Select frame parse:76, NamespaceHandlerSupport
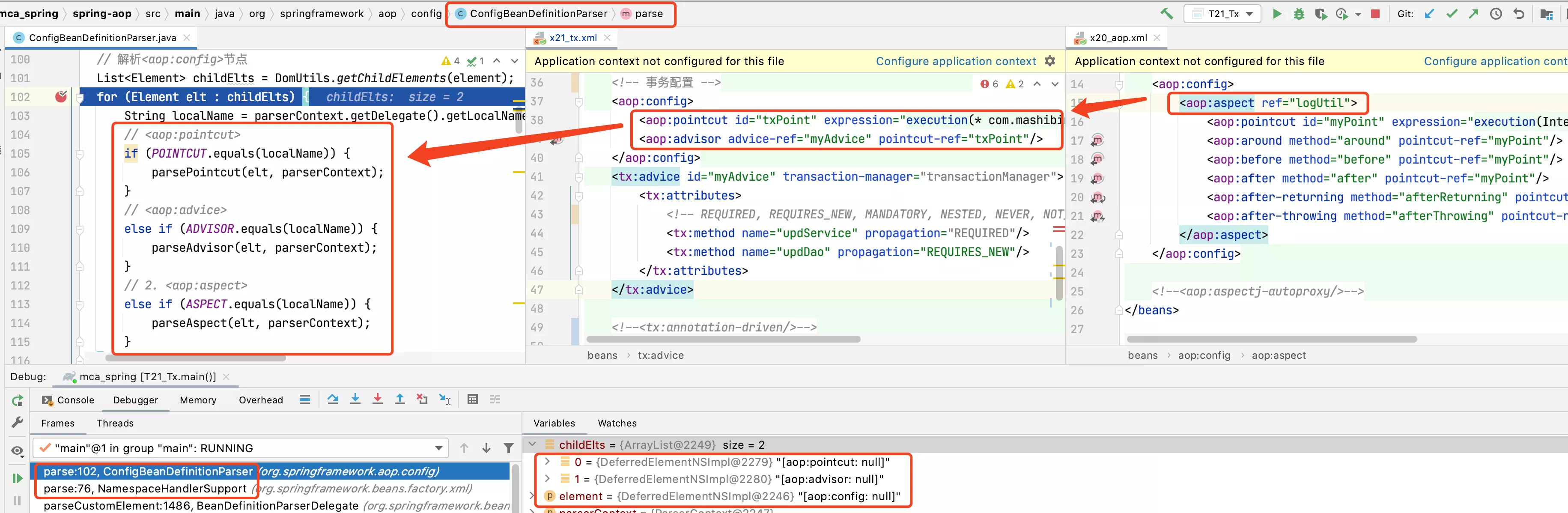Image resolution: width=1568 pixels, height=513 pixels. 270,489
